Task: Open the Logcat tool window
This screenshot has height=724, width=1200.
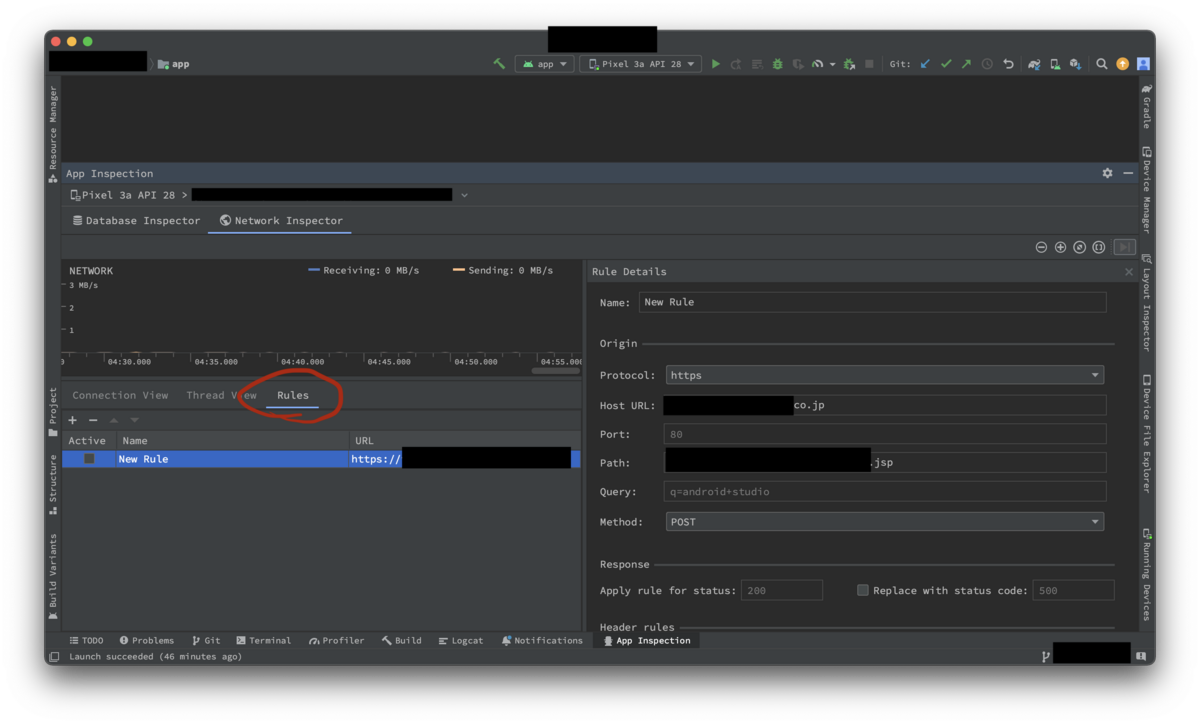Action: 461,640
